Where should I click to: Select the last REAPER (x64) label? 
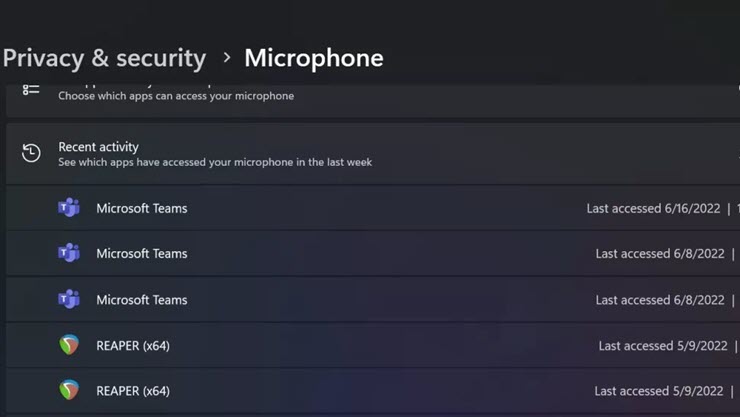pos(132,391)
